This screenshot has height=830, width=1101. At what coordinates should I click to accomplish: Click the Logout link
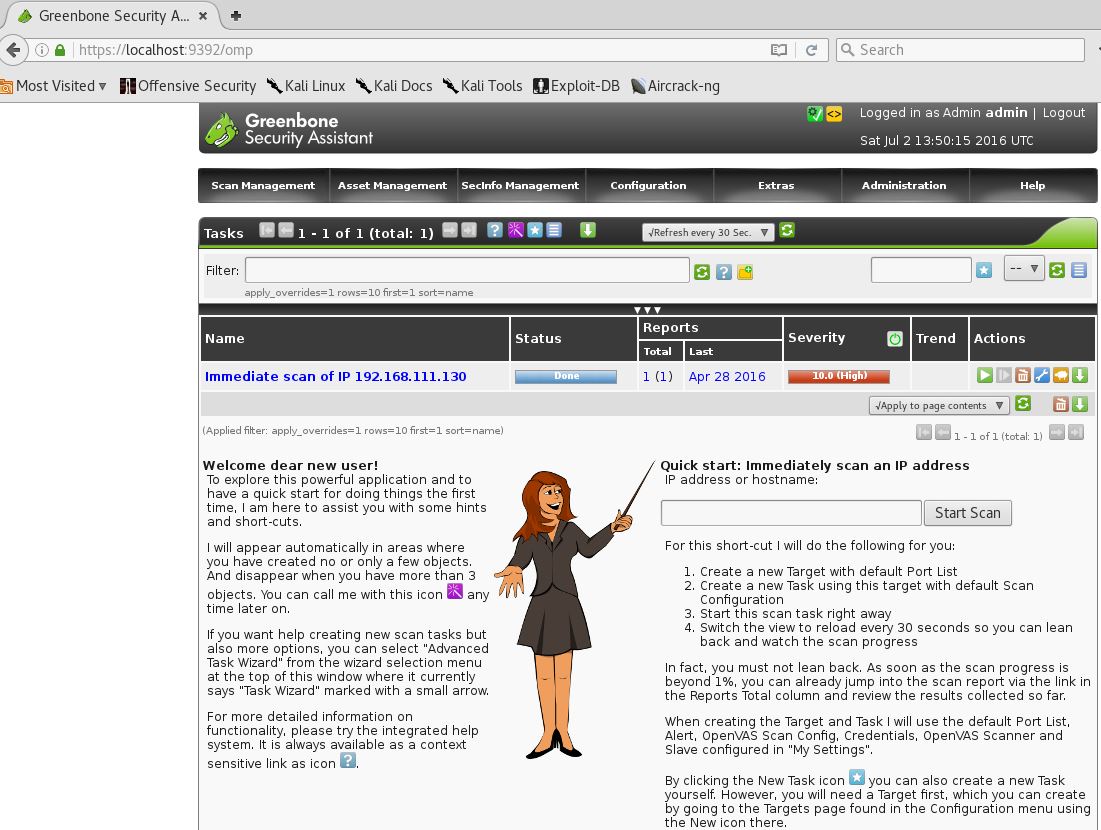tap(1064, 112)
